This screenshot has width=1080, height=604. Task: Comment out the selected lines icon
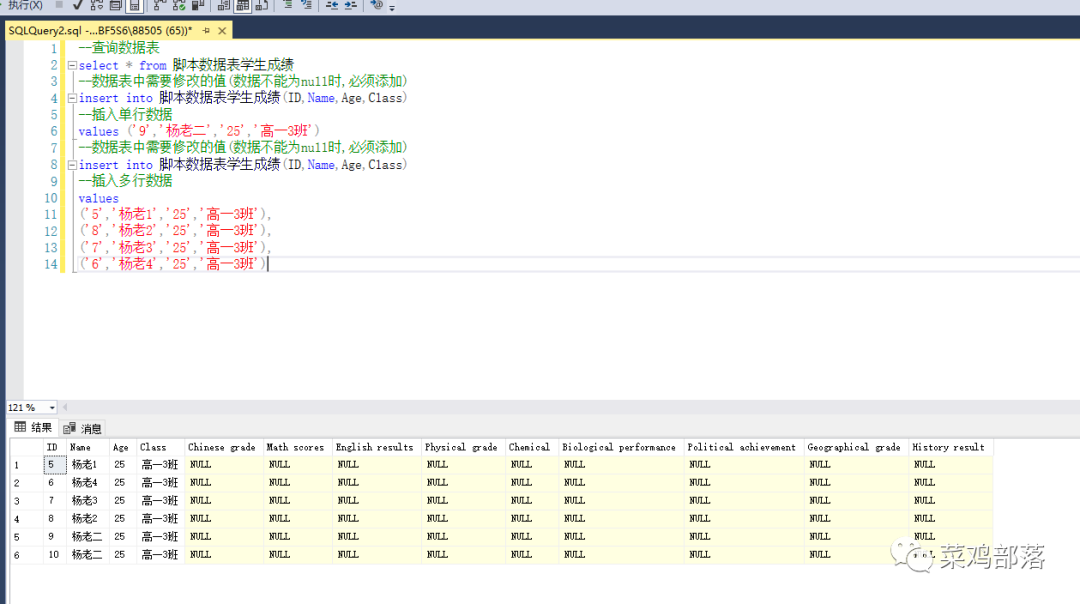tap(288, 5)
